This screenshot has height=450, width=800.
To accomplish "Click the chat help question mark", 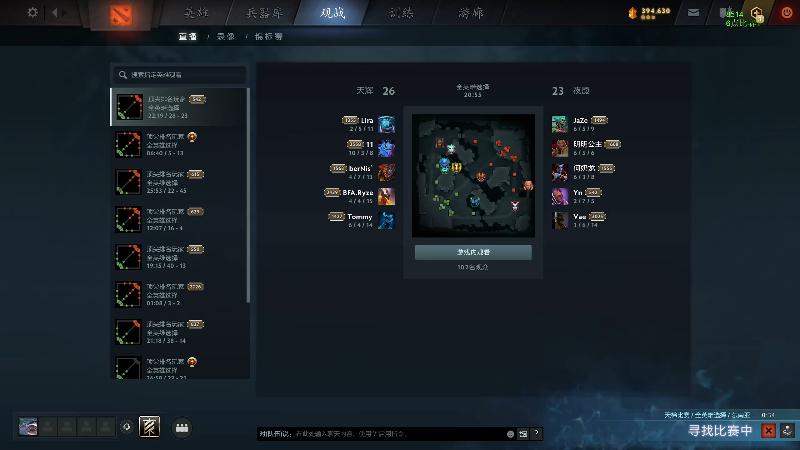I will (x=536, y=433).
